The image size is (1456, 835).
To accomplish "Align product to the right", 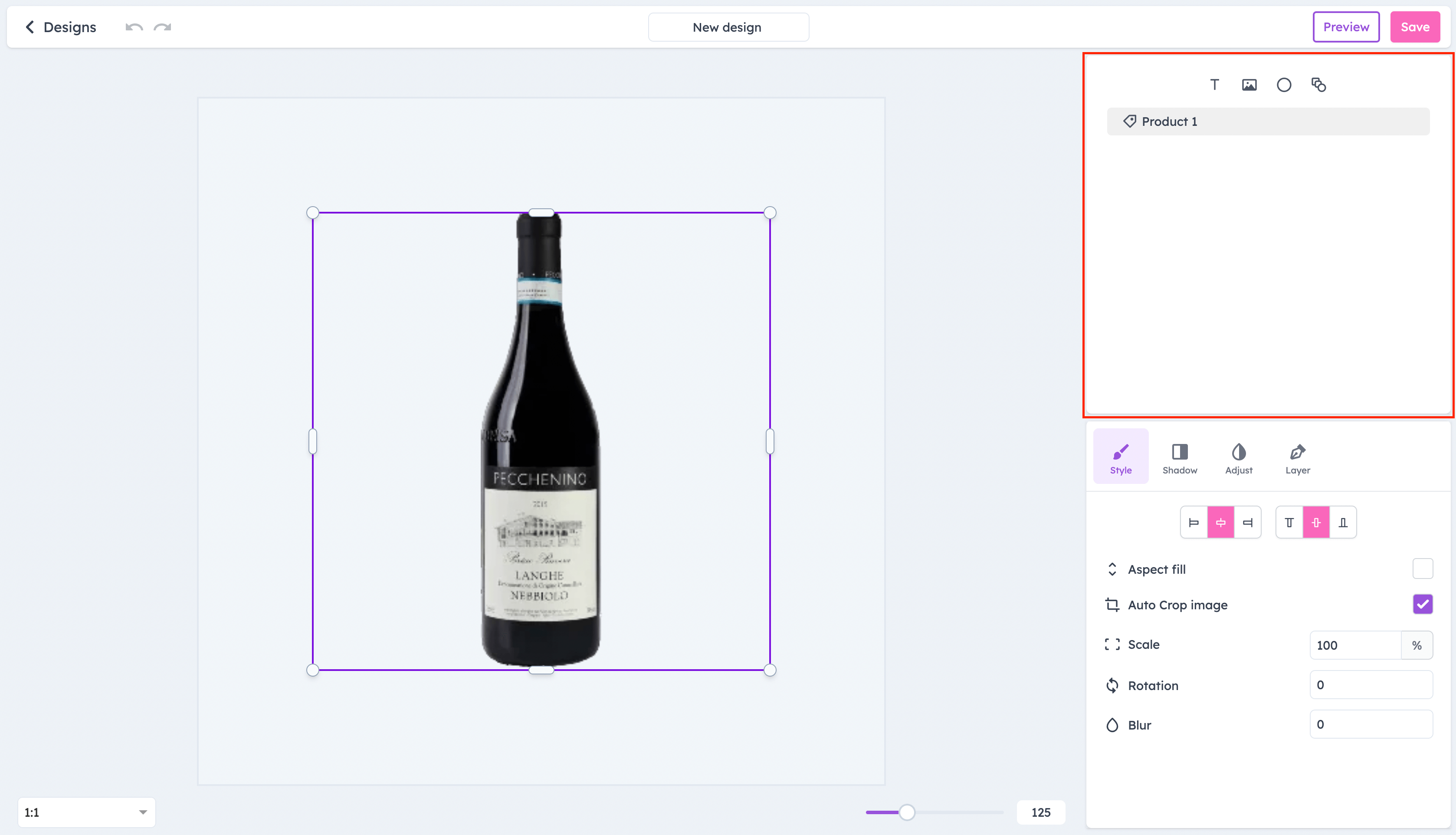I will coord(1247,523).
